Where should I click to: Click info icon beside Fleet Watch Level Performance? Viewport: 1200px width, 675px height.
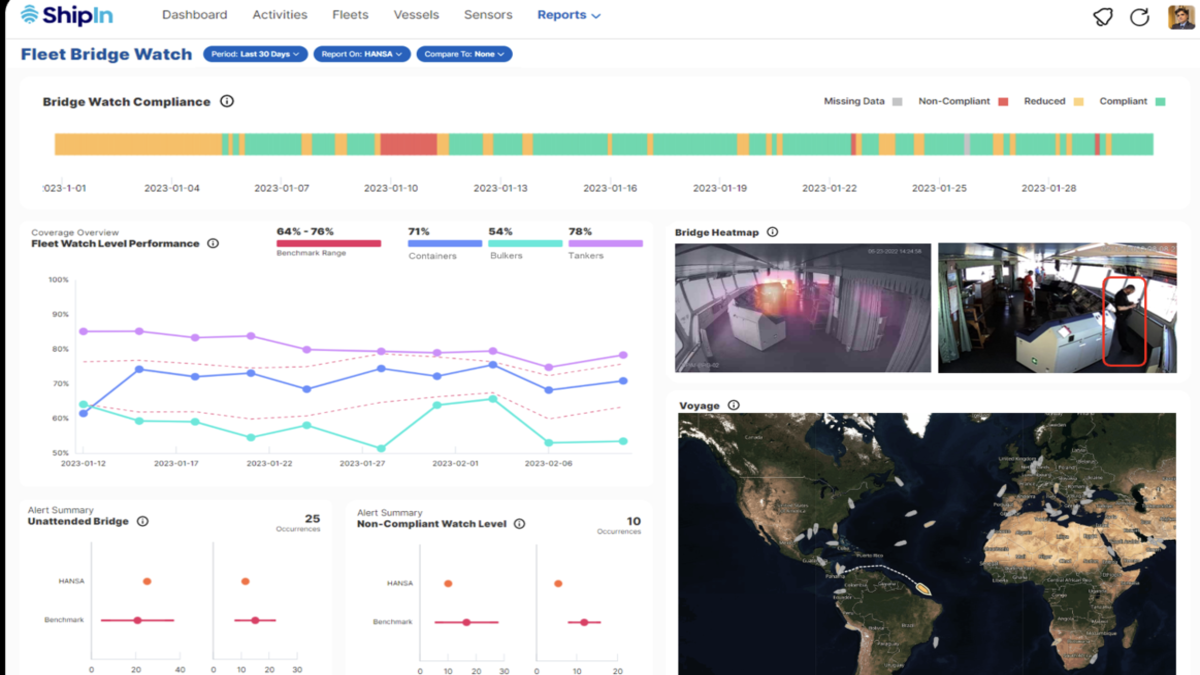(213, 243)
